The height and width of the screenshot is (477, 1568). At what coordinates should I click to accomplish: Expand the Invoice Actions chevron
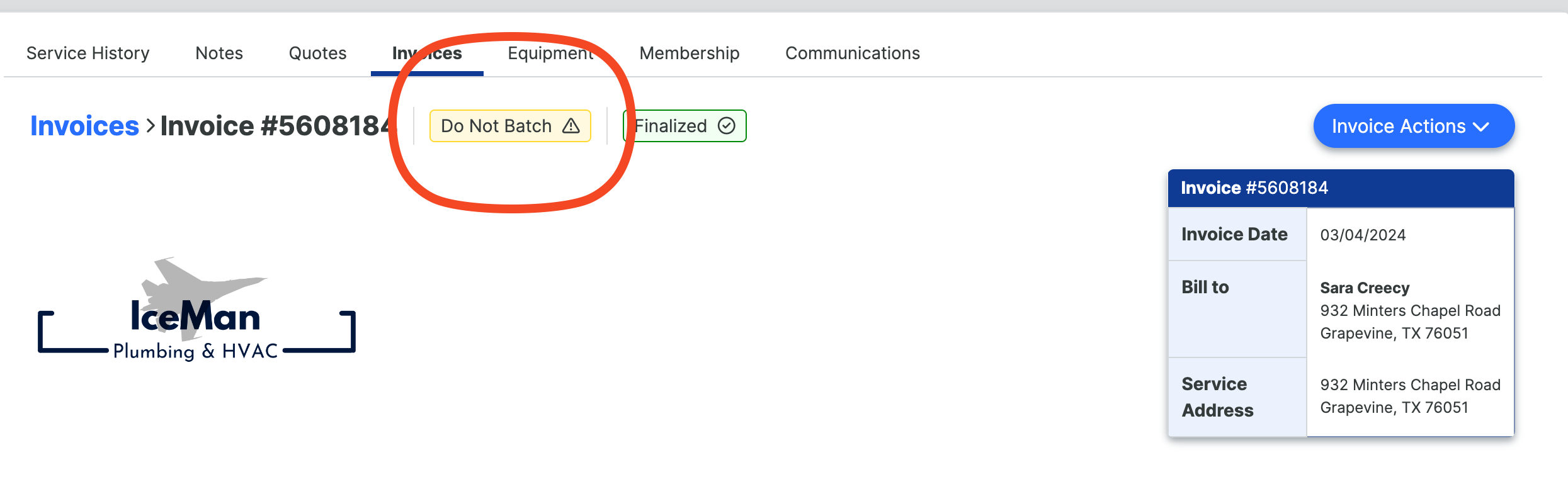(x=1482, y=126)
